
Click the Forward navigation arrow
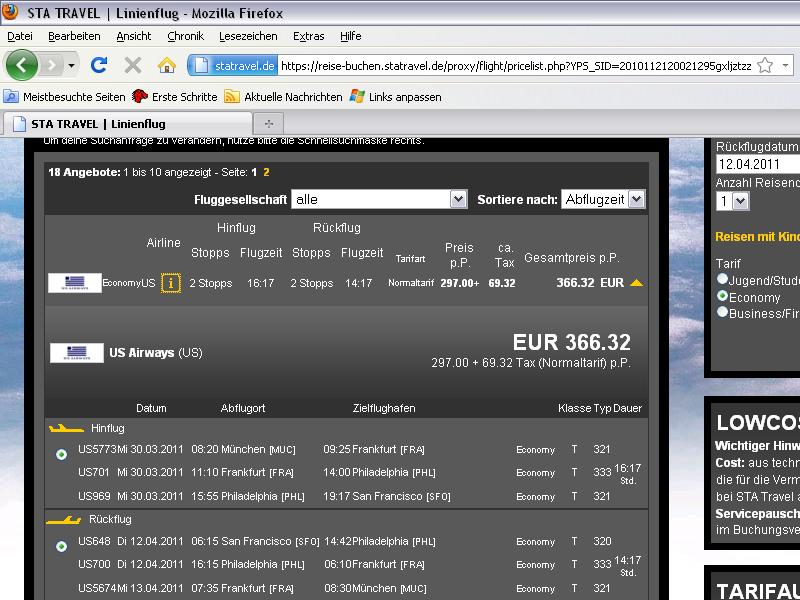[51, 65]
